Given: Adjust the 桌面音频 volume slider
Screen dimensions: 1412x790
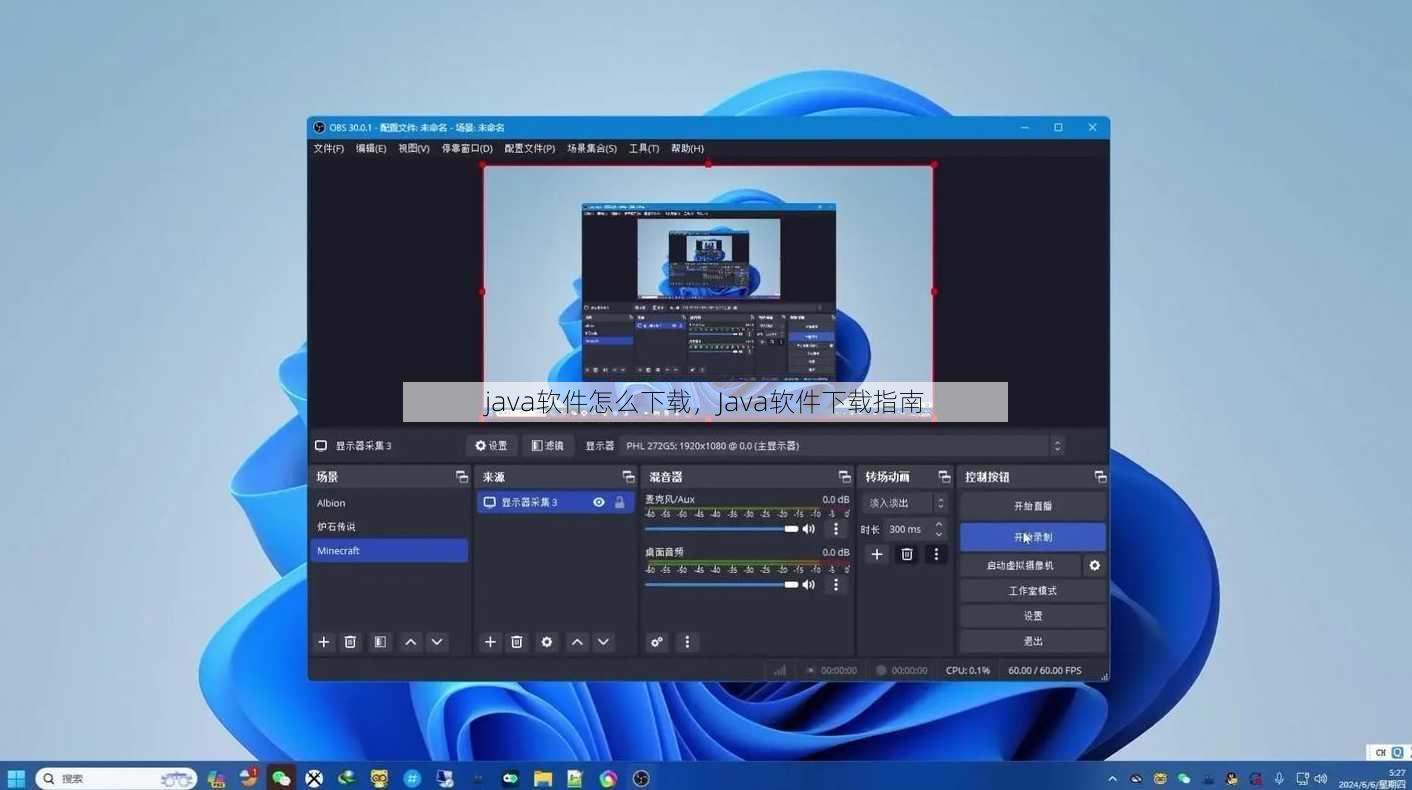Looking at the screenshot, I should [x=721, y=584].
